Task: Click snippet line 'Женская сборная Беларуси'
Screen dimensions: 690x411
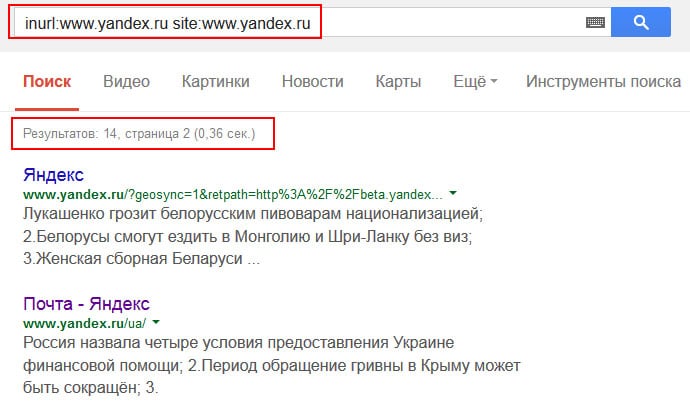Action: click(x=141, y=258)
